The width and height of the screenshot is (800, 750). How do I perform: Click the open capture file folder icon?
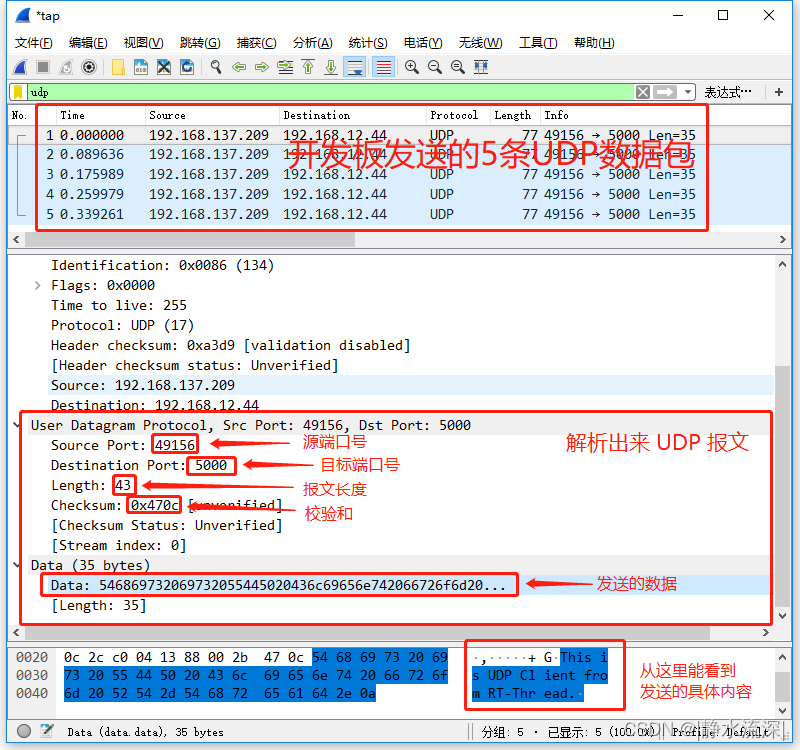click(x=118, y=67)
